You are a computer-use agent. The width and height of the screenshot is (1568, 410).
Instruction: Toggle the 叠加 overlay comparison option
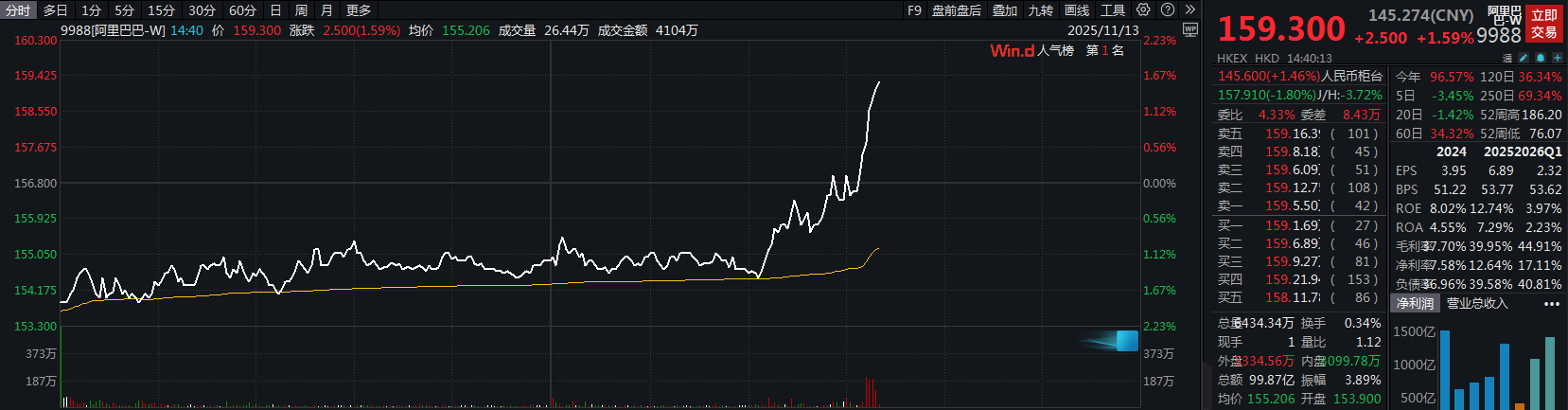point(1005,10)
